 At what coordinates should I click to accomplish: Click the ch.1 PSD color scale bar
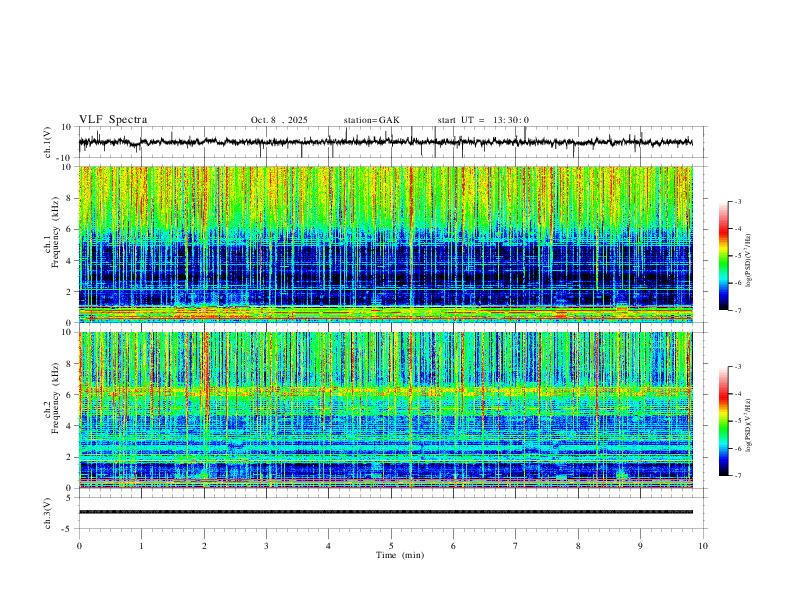pos(723,256)
